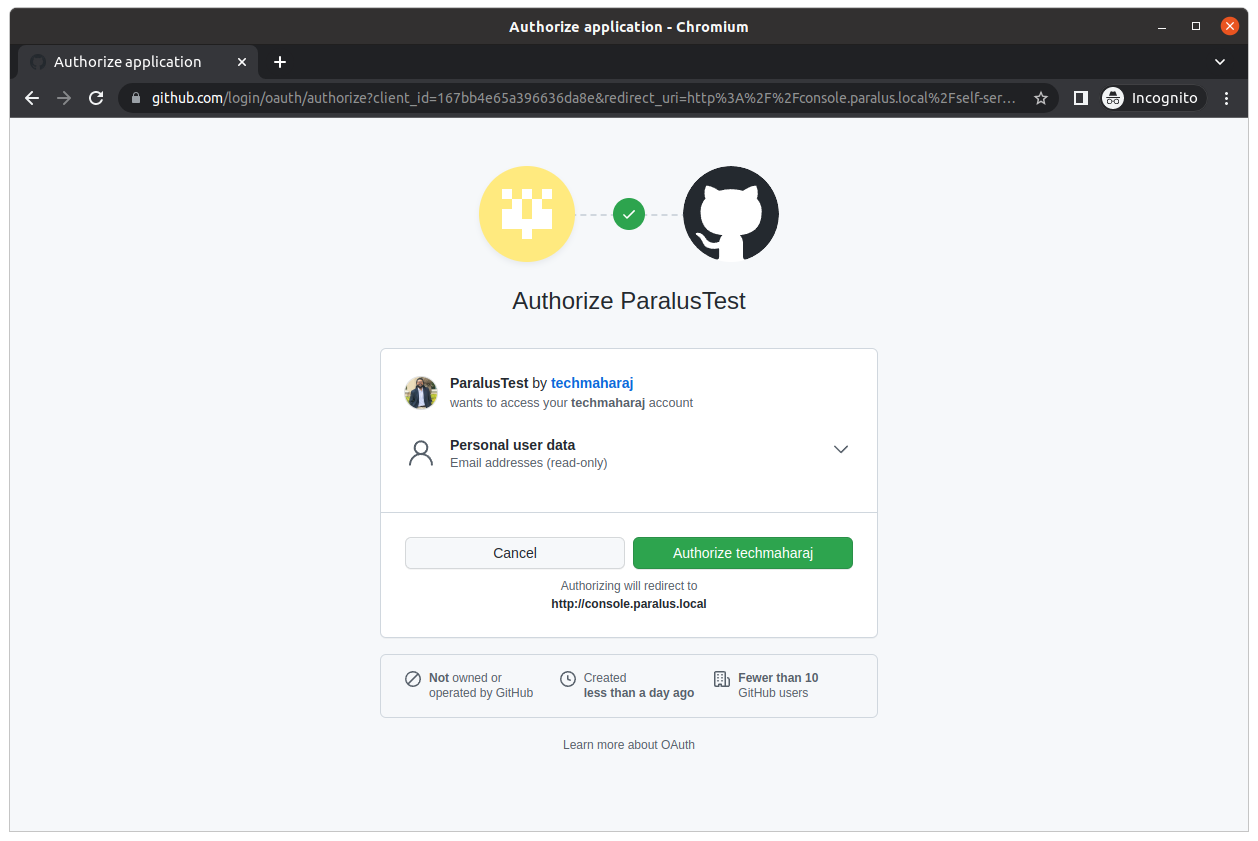Maximize the Chromium window
This screenshot has width=1258, height=841.
pyautogui.click(x=1196, y=26)
